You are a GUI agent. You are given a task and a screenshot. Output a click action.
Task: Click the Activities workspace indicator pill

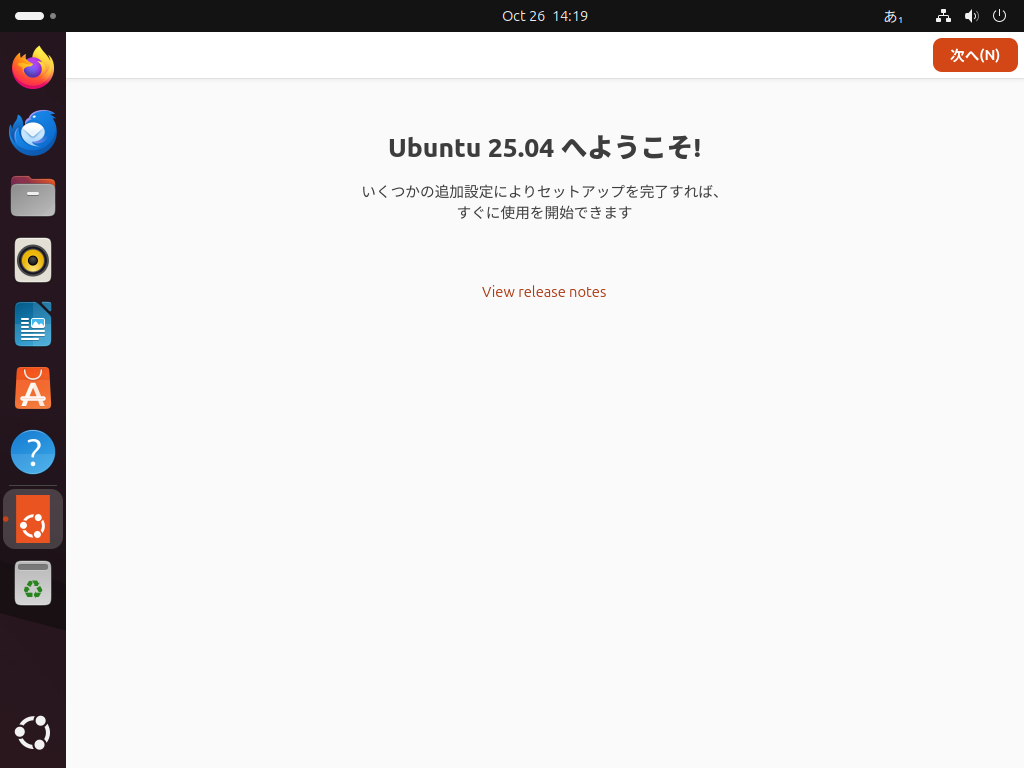35,16
